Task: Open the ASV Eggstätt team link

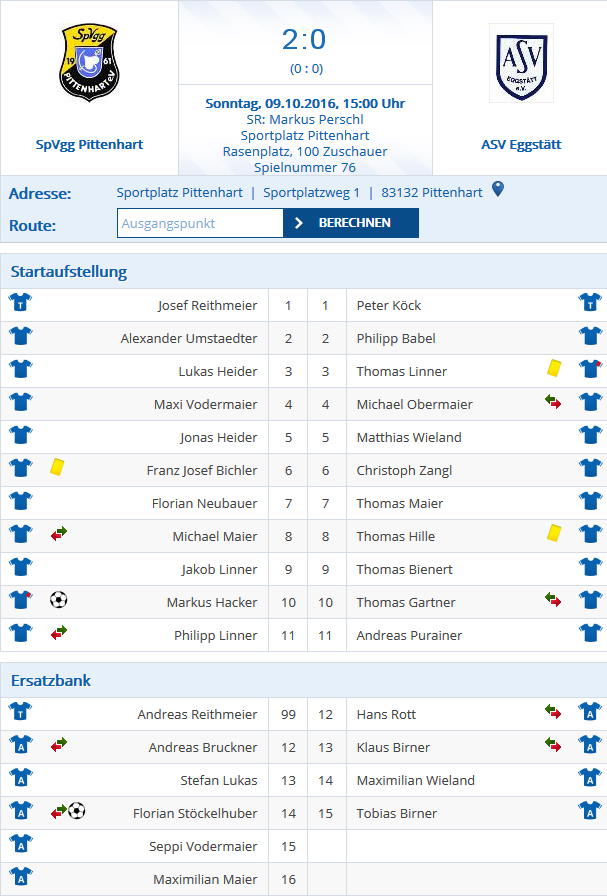Action: [521, 145]
